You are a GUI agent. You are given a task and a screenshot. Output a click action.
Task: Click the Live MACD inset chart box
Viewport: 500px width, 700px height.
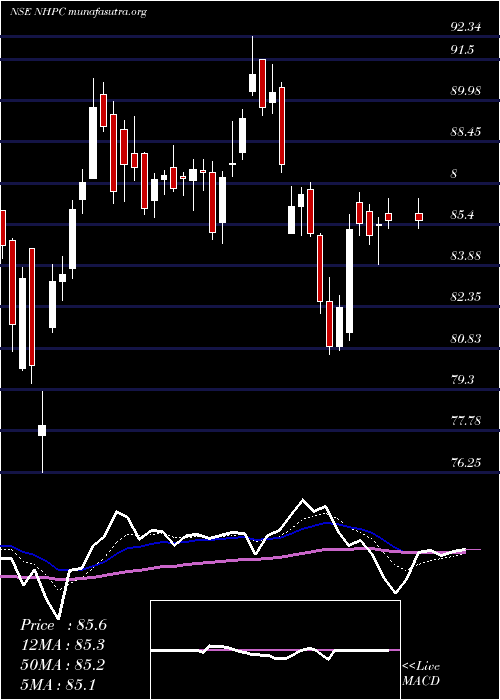pyautogui.click(x=275, y=650)
